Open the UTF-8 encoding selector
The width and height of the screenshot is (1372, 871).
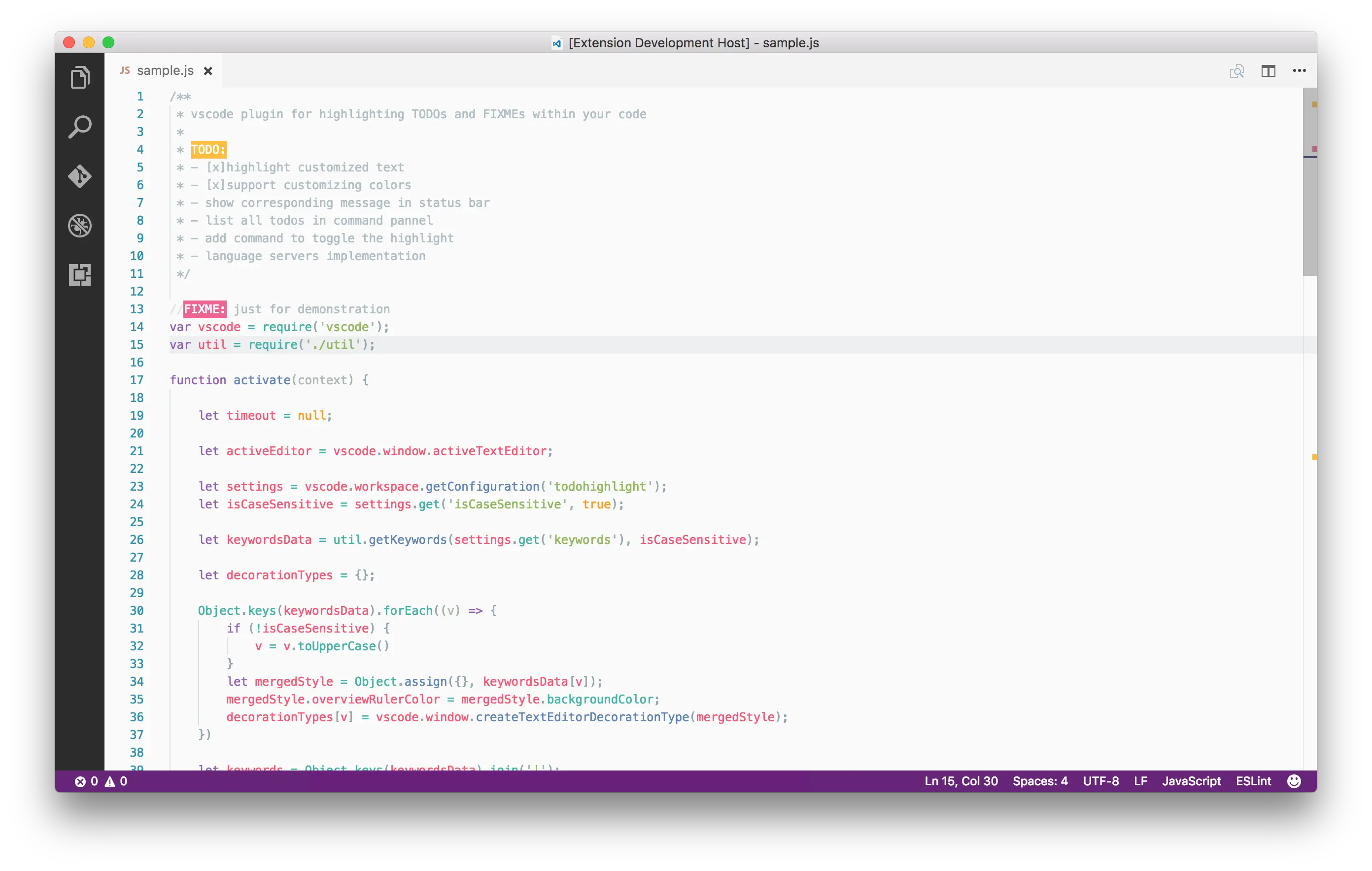click(x=1100, y=781)
